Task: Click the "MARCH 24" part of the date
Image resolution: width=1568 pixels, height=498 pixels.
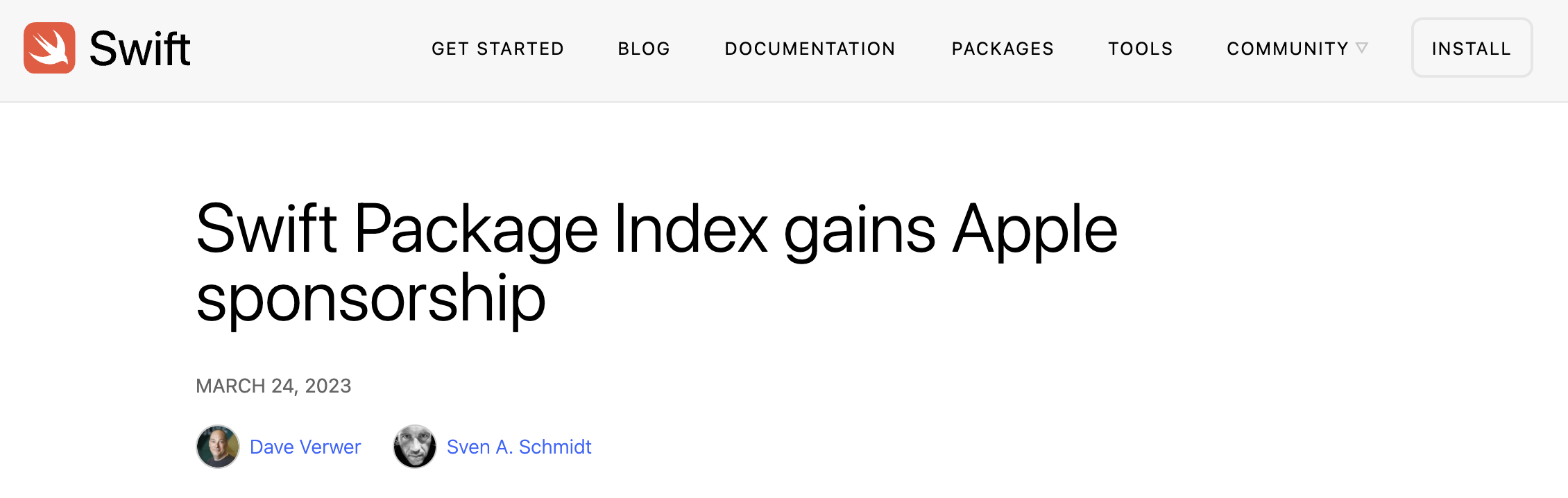Action: 246,386
